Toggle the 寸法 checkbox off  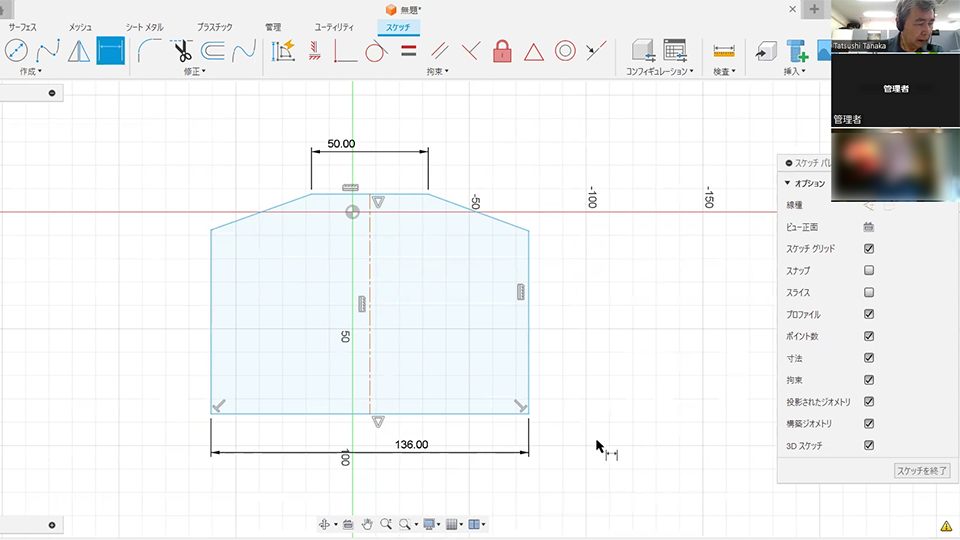[869, 358]
